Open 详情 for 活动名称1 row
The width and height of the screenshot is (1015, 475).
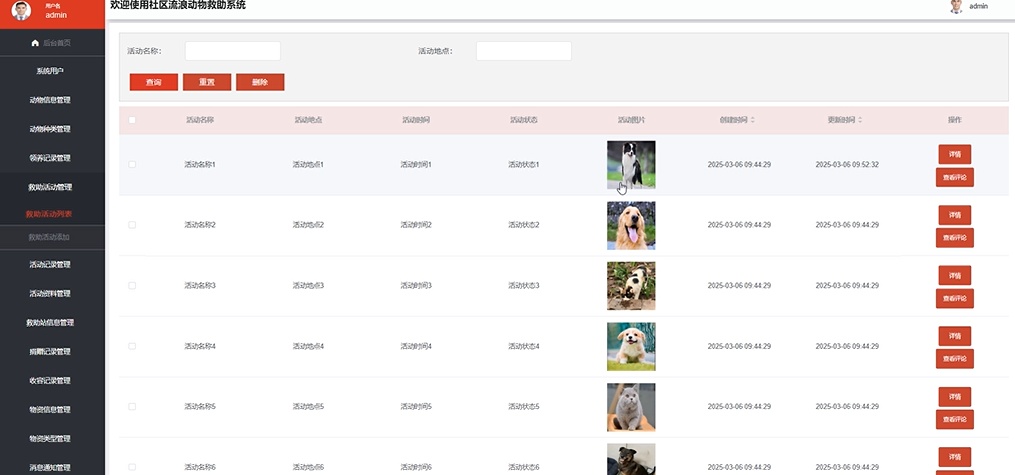click(954, 154)
